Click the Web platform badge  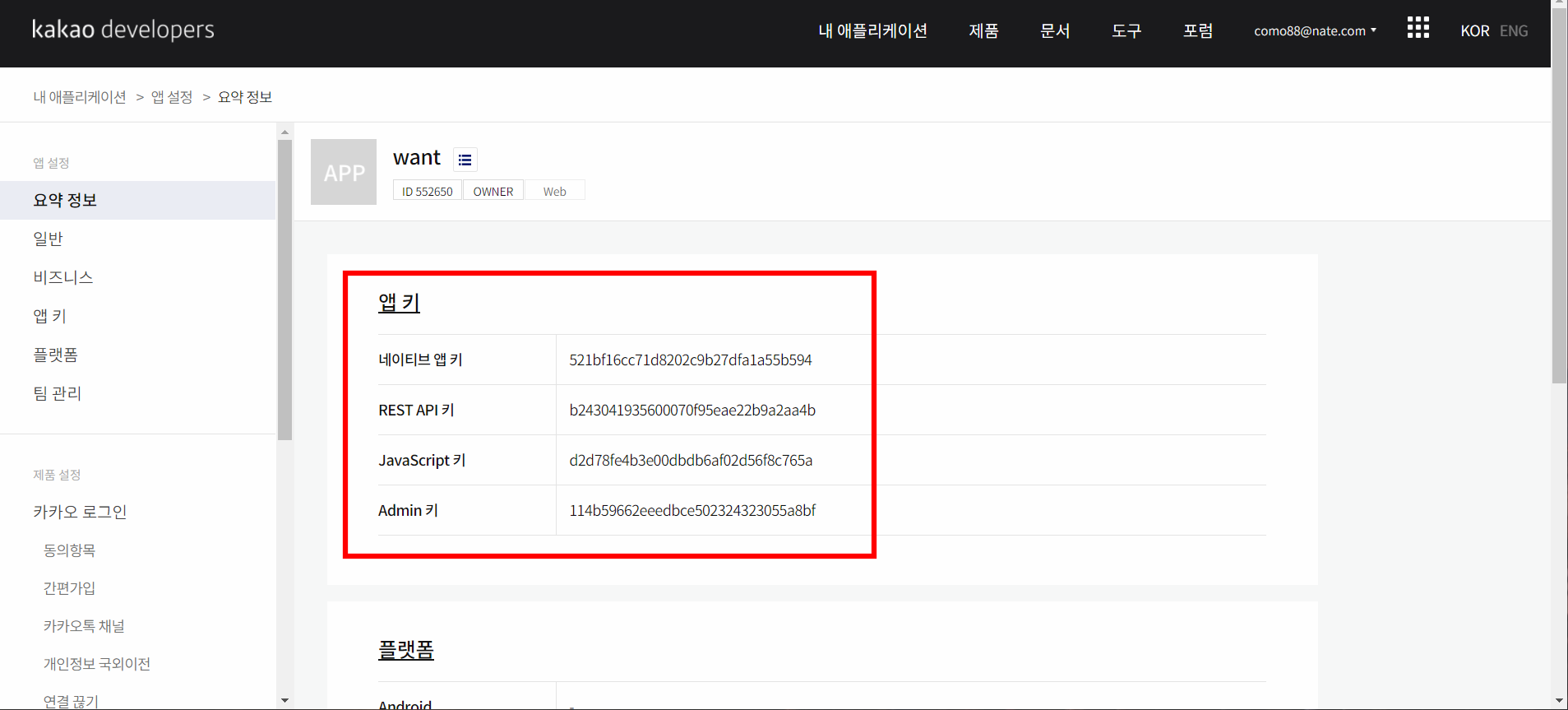pos(555,191)
